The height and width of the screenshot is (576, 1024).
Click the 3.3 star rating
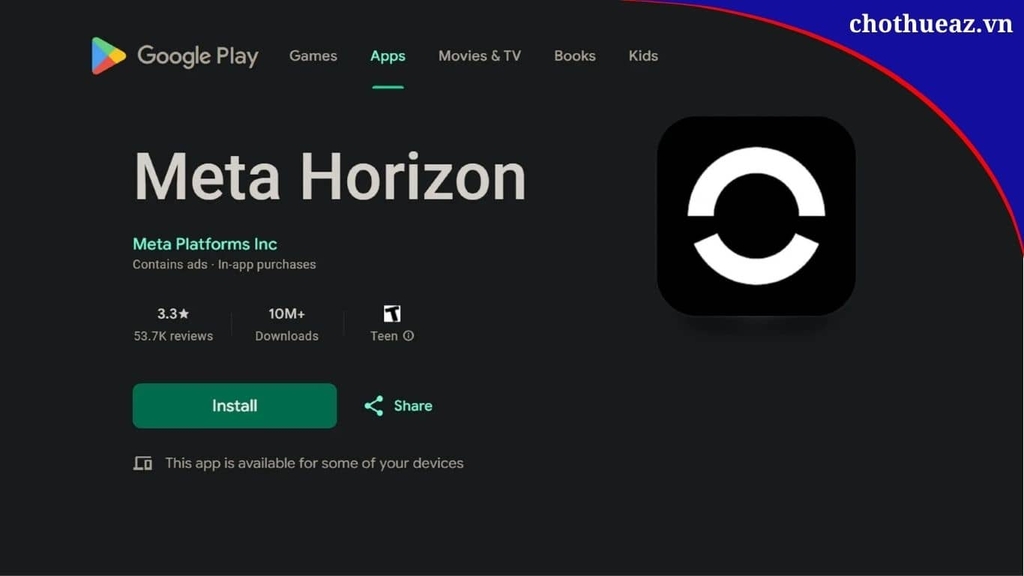pyautogui.click(x=173, y=313)
